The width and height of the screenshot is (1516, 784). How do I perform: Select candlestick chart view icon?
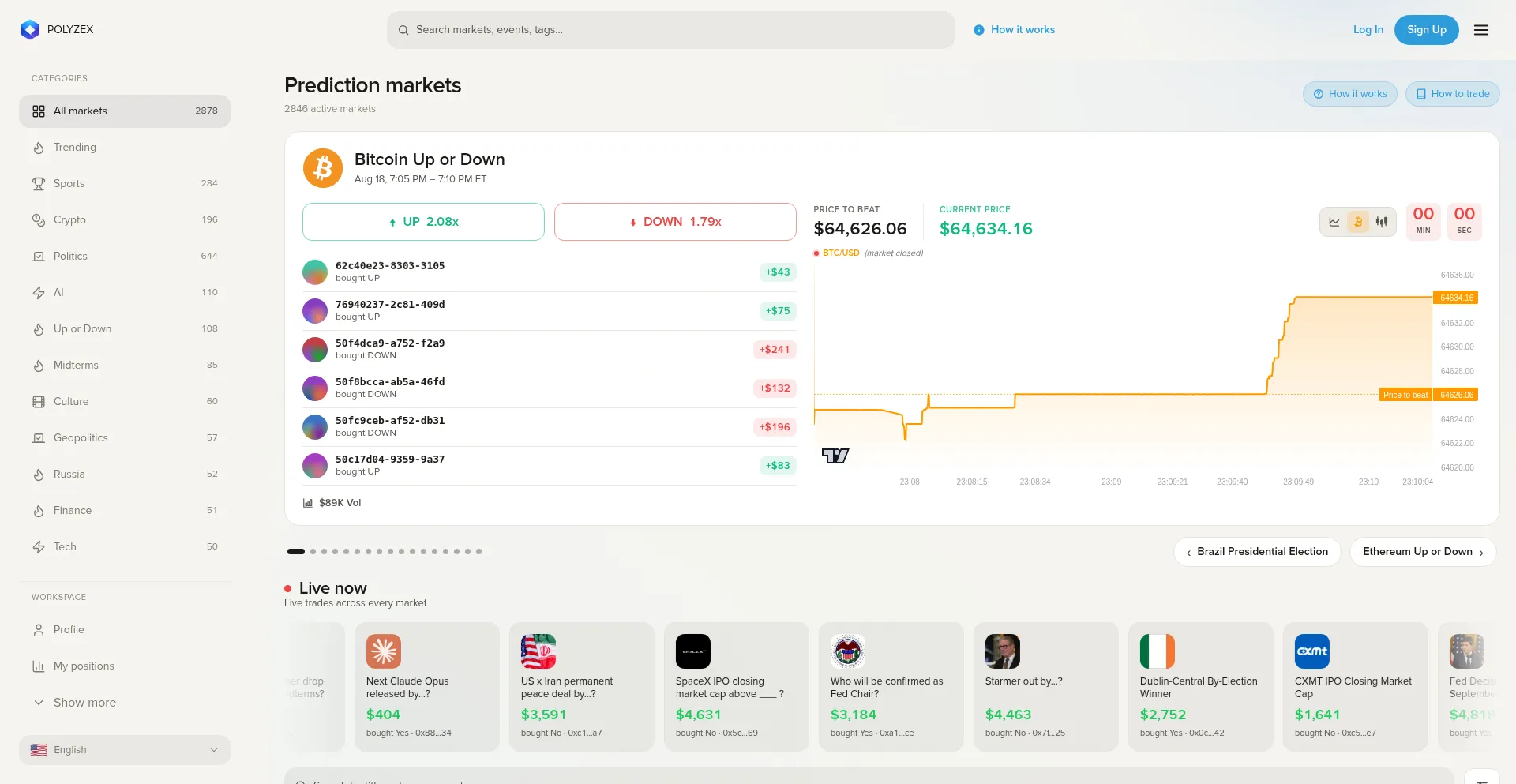click(1382, 222)
